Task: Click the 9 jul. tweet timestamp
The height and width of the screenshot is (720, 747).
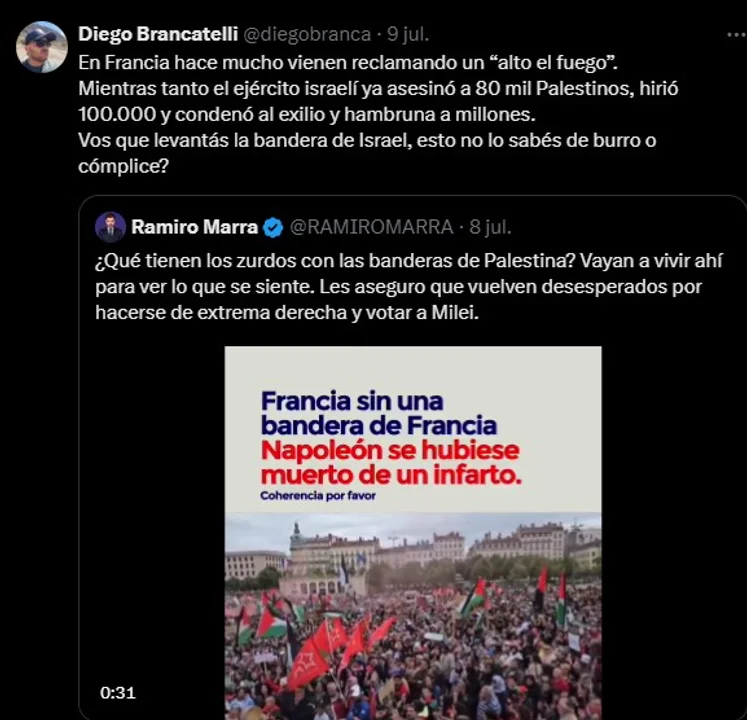Action: pyautogui.click(x=408, y=34)
